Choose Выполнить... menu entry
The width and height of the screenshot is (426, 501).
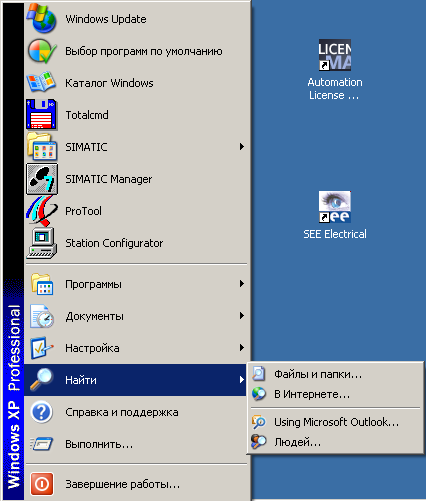pyautogui.click(x=136, y=444)
